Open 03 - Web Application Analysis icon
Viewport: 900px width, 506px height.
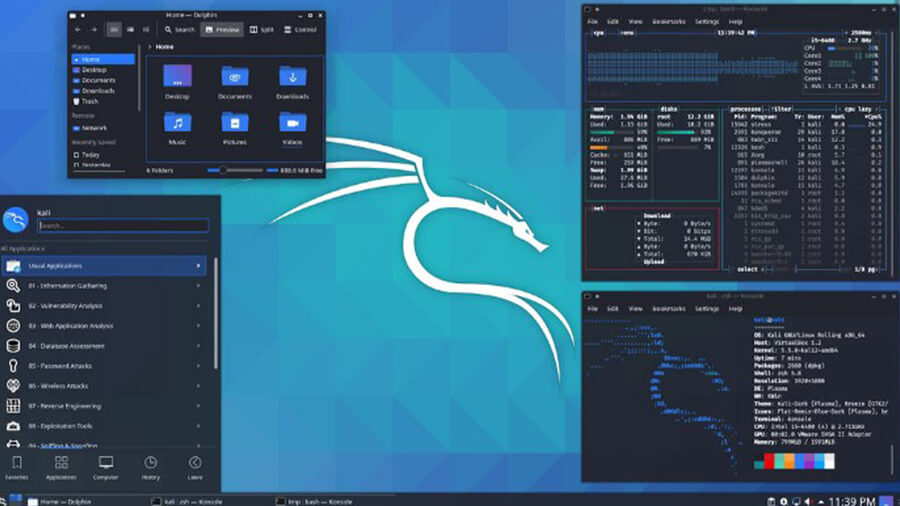pos(13,326)
